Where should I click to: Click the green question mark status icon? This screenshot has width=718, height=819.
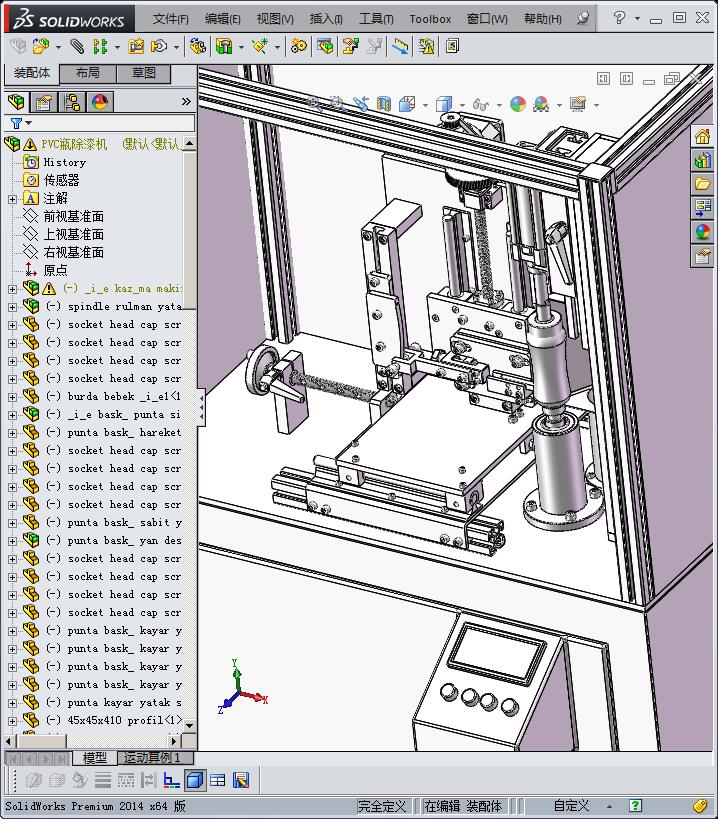(x=635, y=806)
